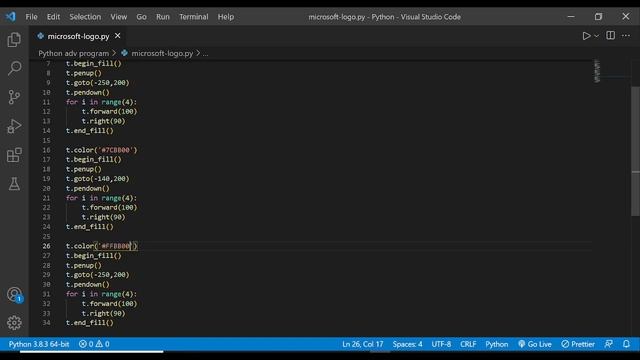
Task: Click the '#7CBB00' color string on line 16
Action: [116, 150]
